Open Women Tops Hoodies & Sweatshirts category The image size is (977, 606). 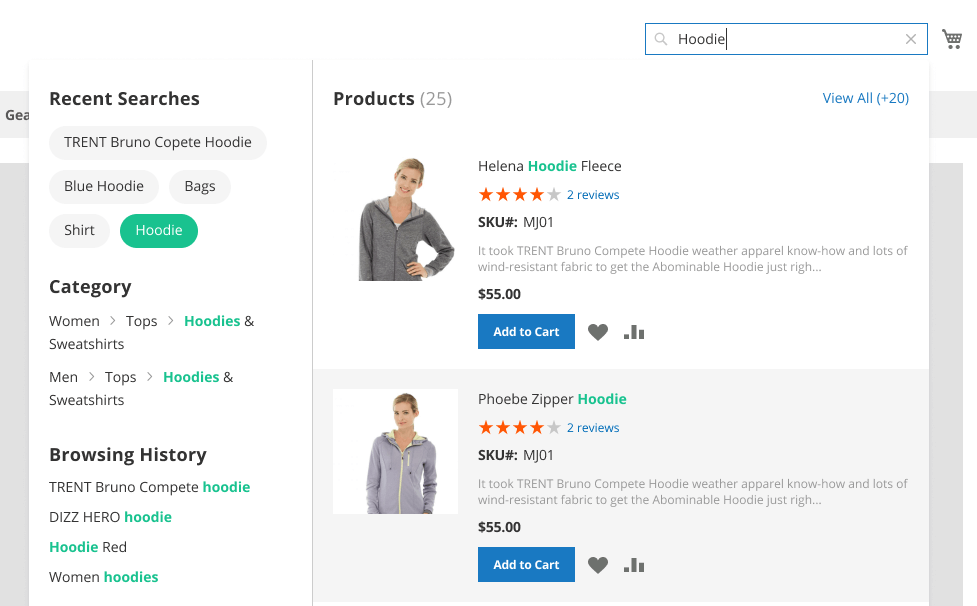pyautogui.click(x=151, y=333)
